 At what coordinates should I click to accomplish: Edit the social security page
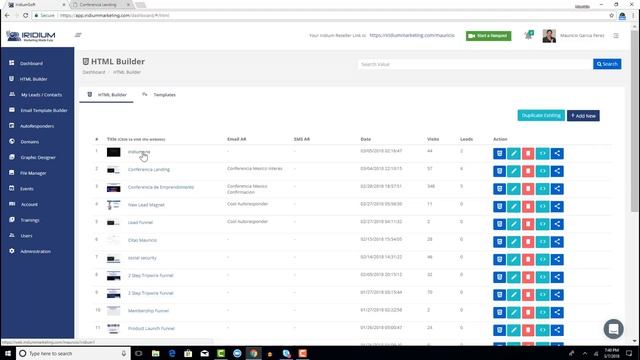[x=513, y=259]
